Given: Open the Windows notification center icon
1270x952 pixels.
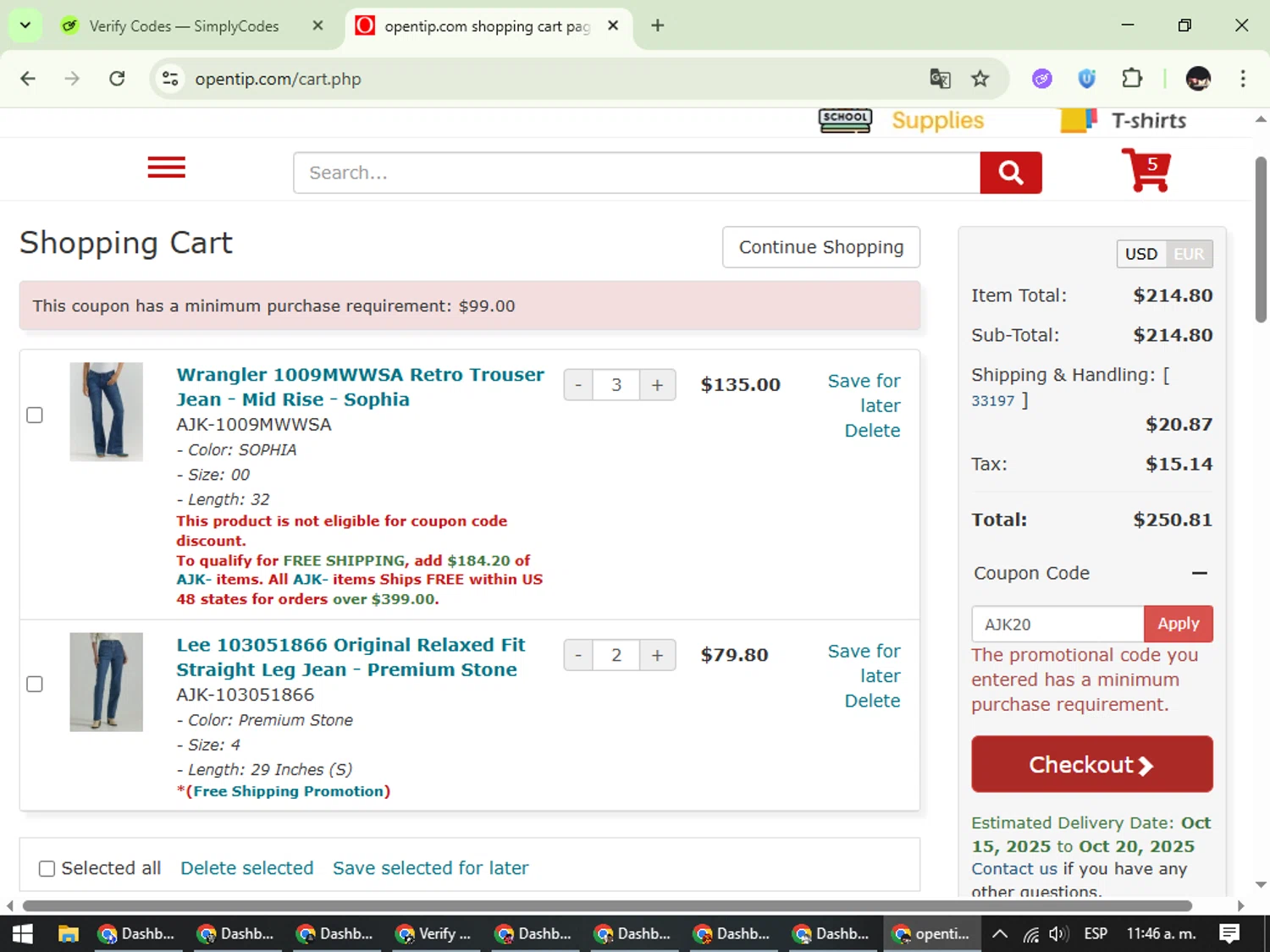Looking at the screenshot, I should pyautogui.click(x=1229, y=933).
